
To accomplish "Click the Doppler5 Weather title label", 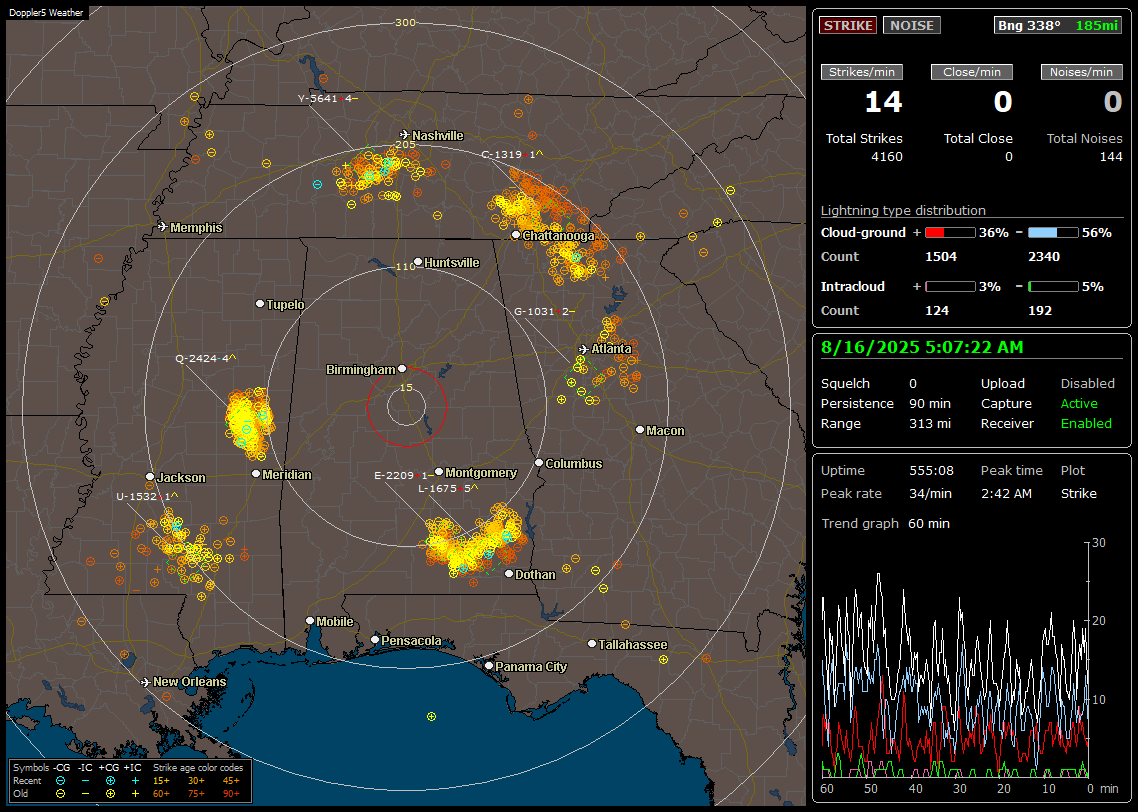I will click(x=46, y=12).
